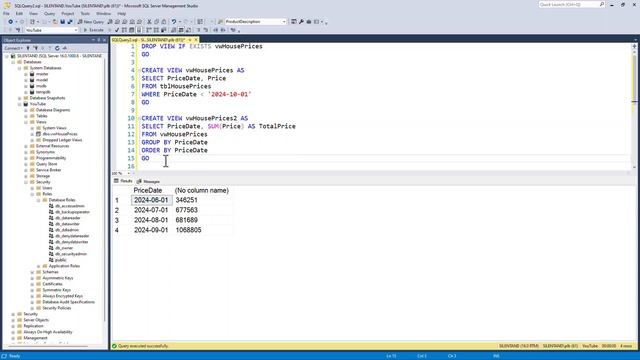Click the result value 1068805
Viewport: 640px width, 360px height.
pos(188,230)
